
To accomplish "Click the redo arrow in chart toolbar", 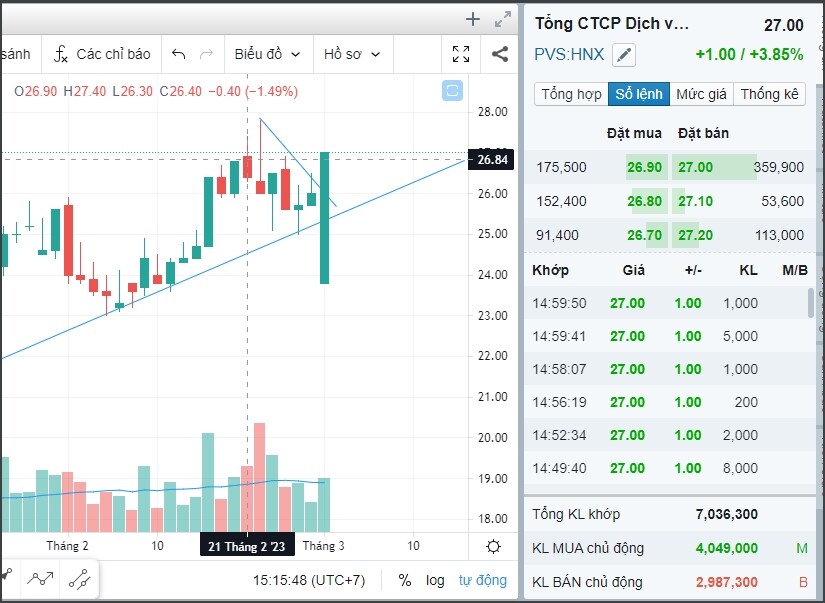I will pos(207,54).
